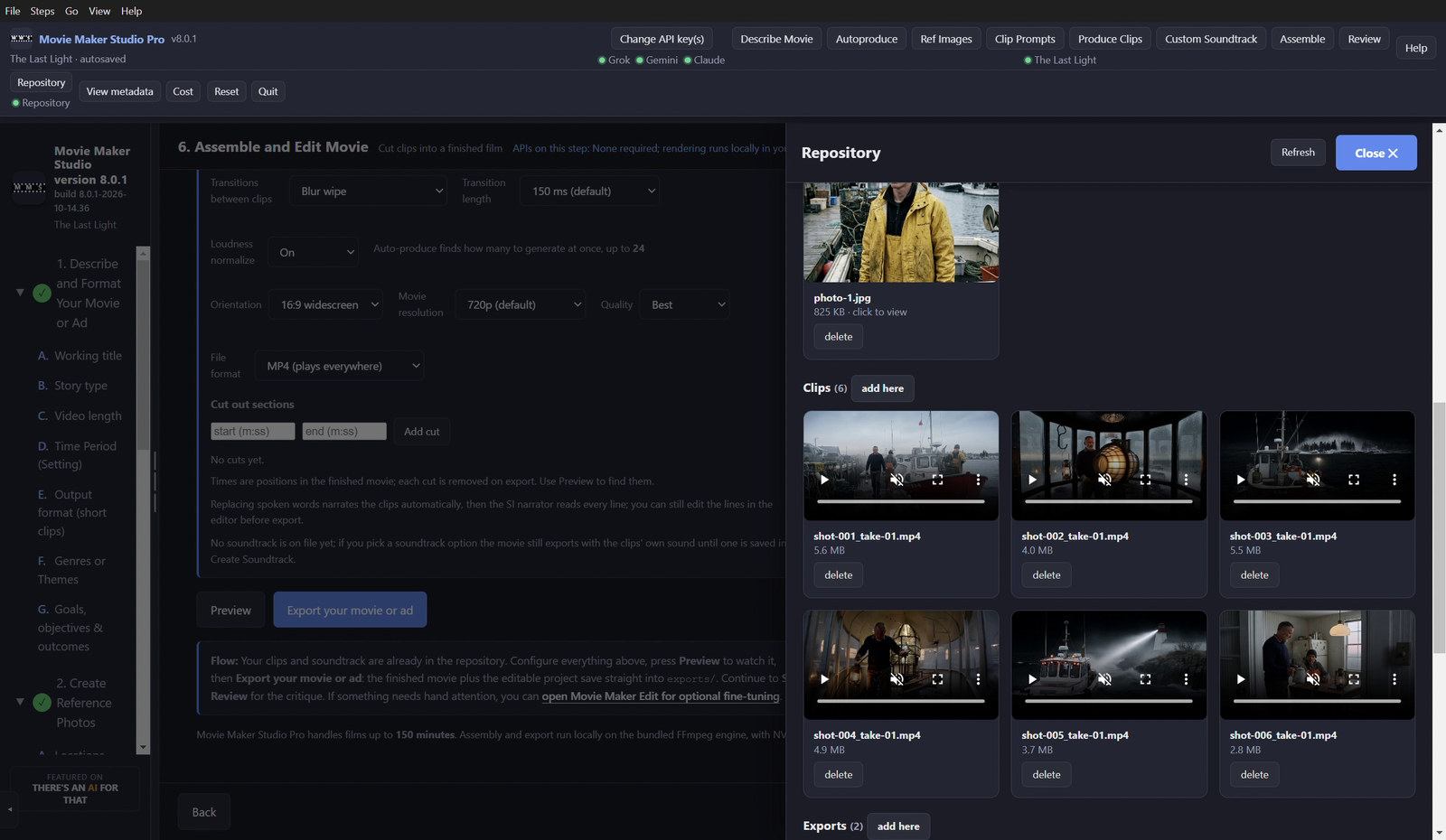The height and width of the screenshot is (840, 1446).
Task: Open the Preview of the movie
Action: pos(230,611)
